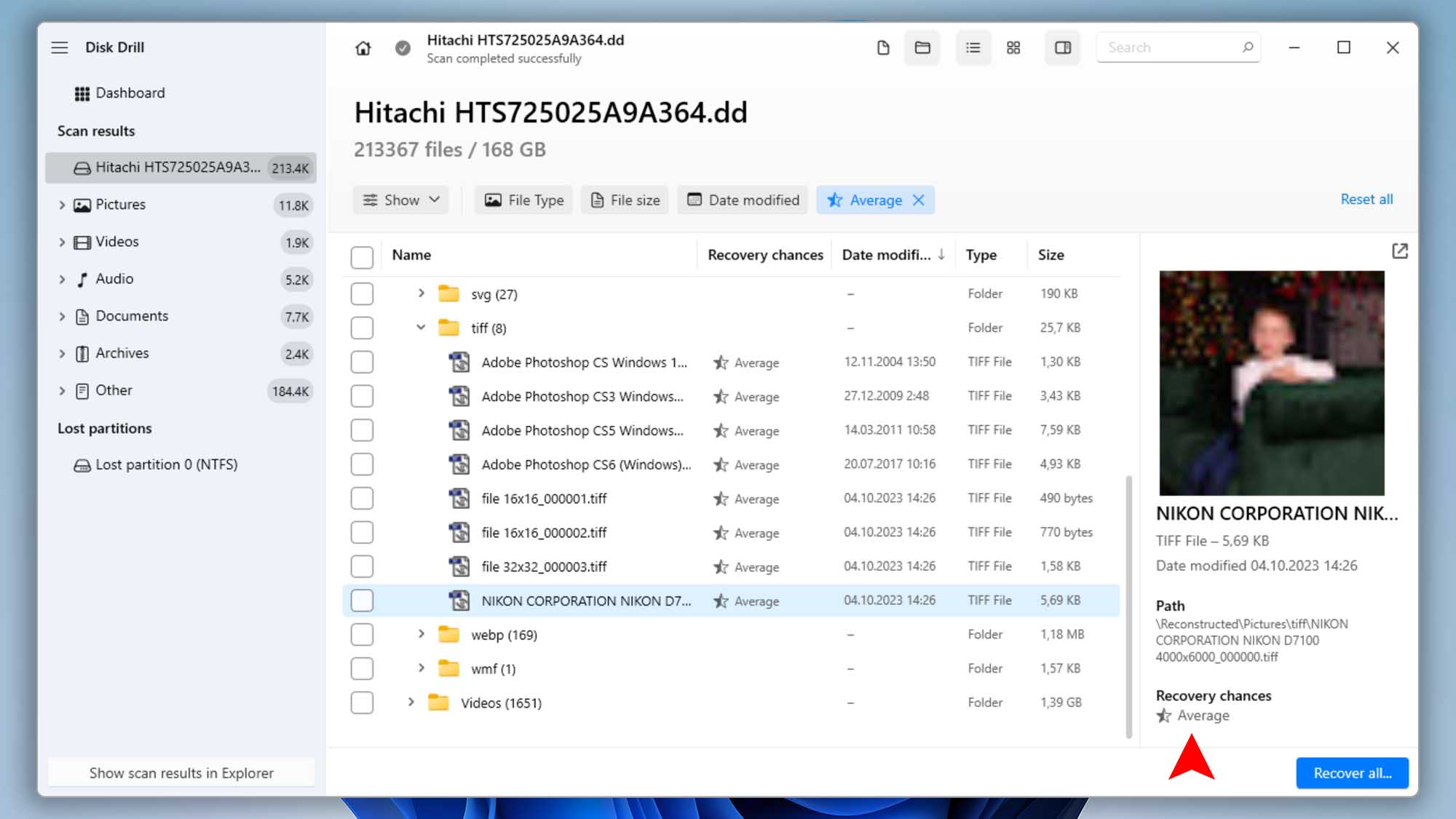Click the Reset all link
This screenshot has width=1456, height=819.
click(x=1366, y=199)
